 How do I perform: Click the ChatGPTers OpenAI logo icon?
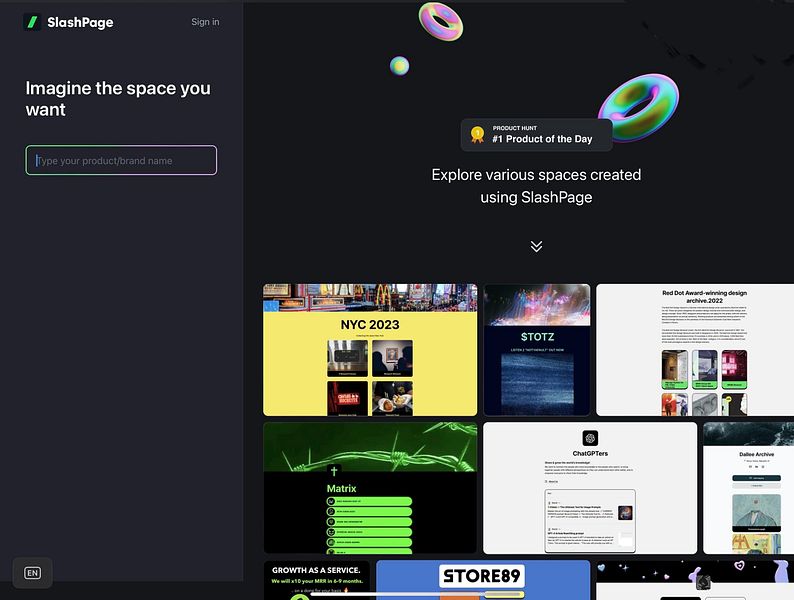(x=590, y=438)
